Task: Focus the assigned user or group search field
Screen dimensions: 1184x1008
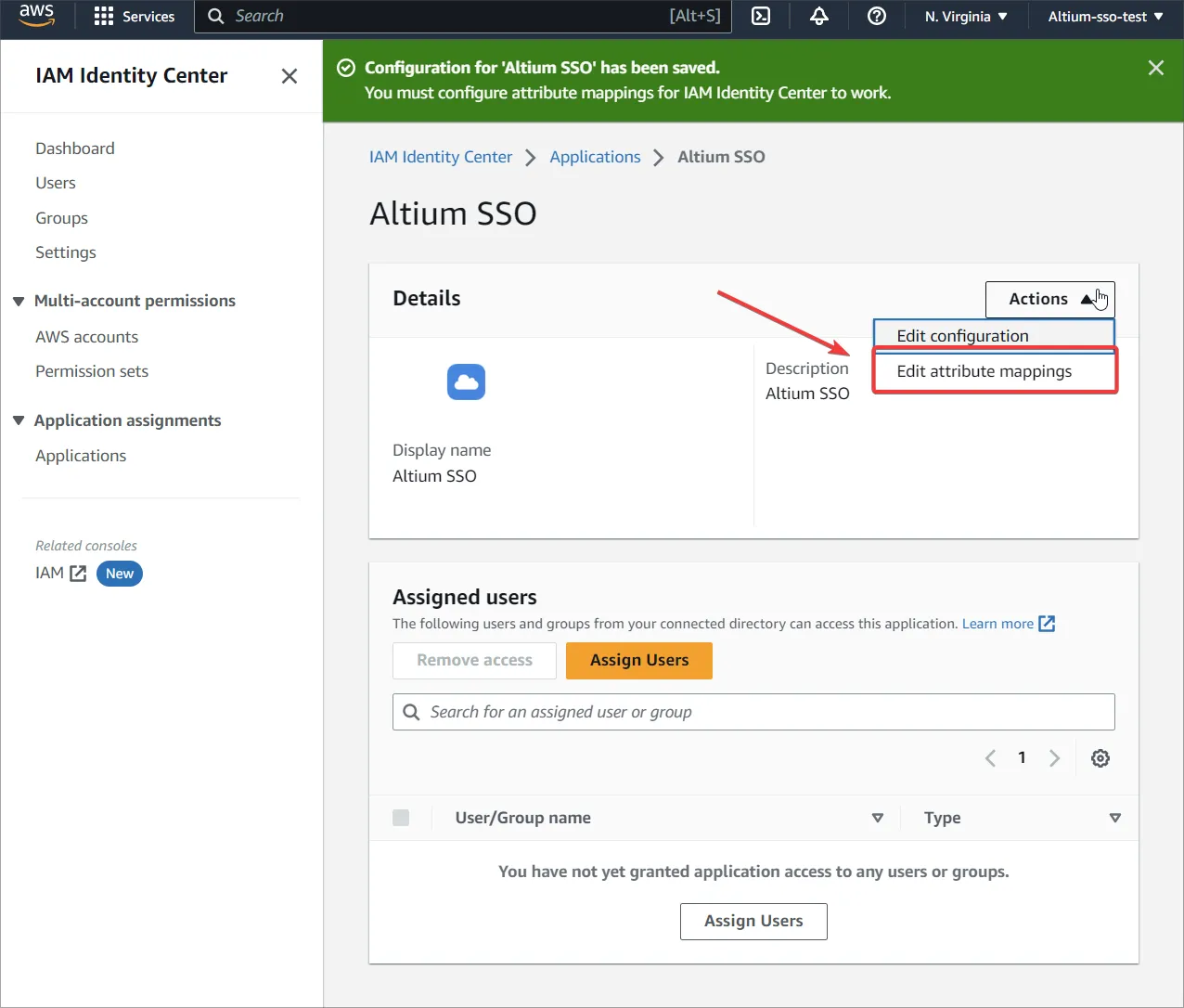Action: click(x=753, y=712)
